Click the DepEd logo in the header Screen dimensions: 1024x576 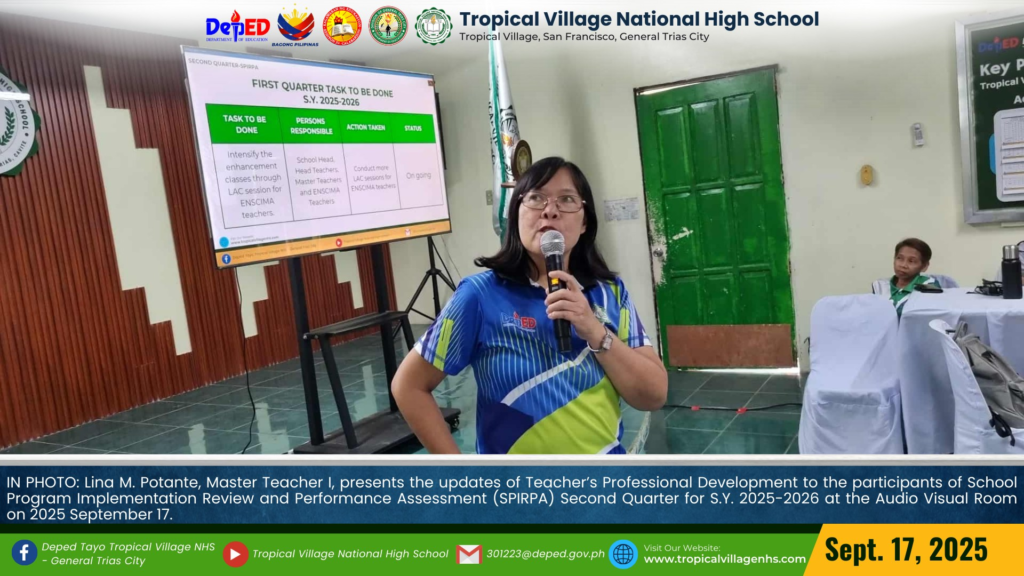(237, 26)
